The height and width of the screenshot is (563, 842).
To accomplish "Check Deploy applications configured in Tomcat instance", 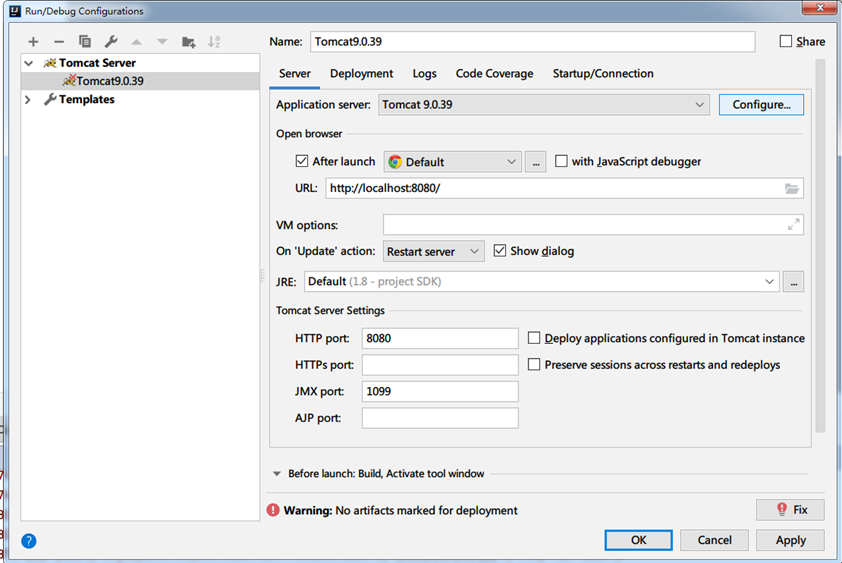I will (x=534, y=338).
